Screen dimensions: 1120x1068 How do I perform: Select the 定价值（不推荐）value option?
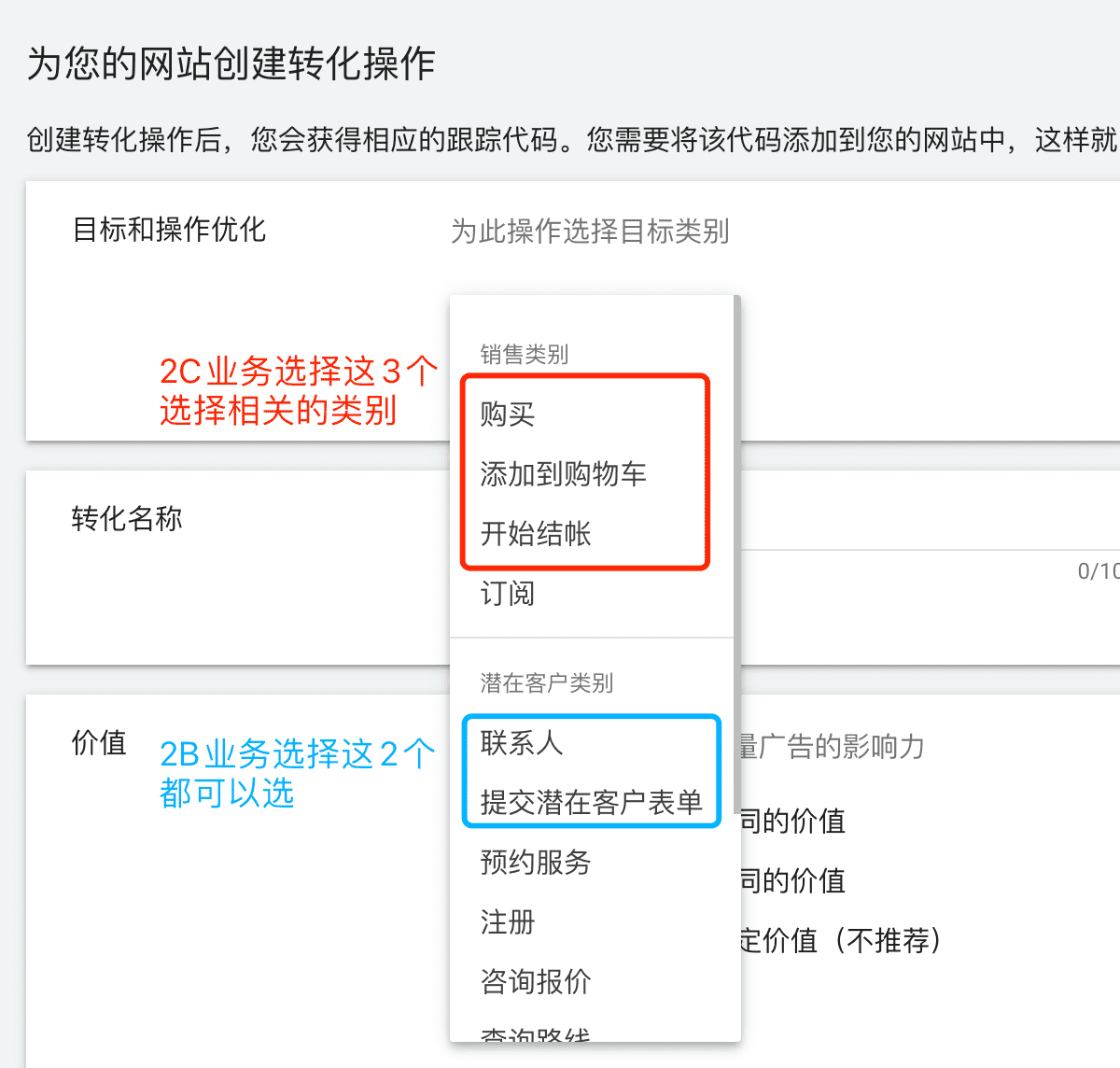point(840,940)
